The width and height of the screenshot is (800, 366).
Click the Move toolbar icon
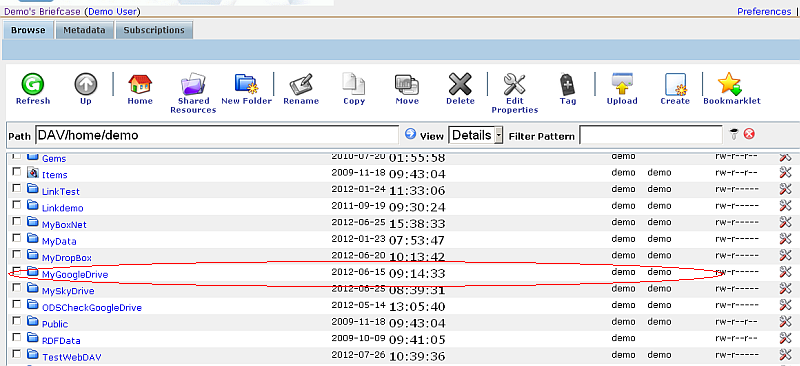[407, 84]
